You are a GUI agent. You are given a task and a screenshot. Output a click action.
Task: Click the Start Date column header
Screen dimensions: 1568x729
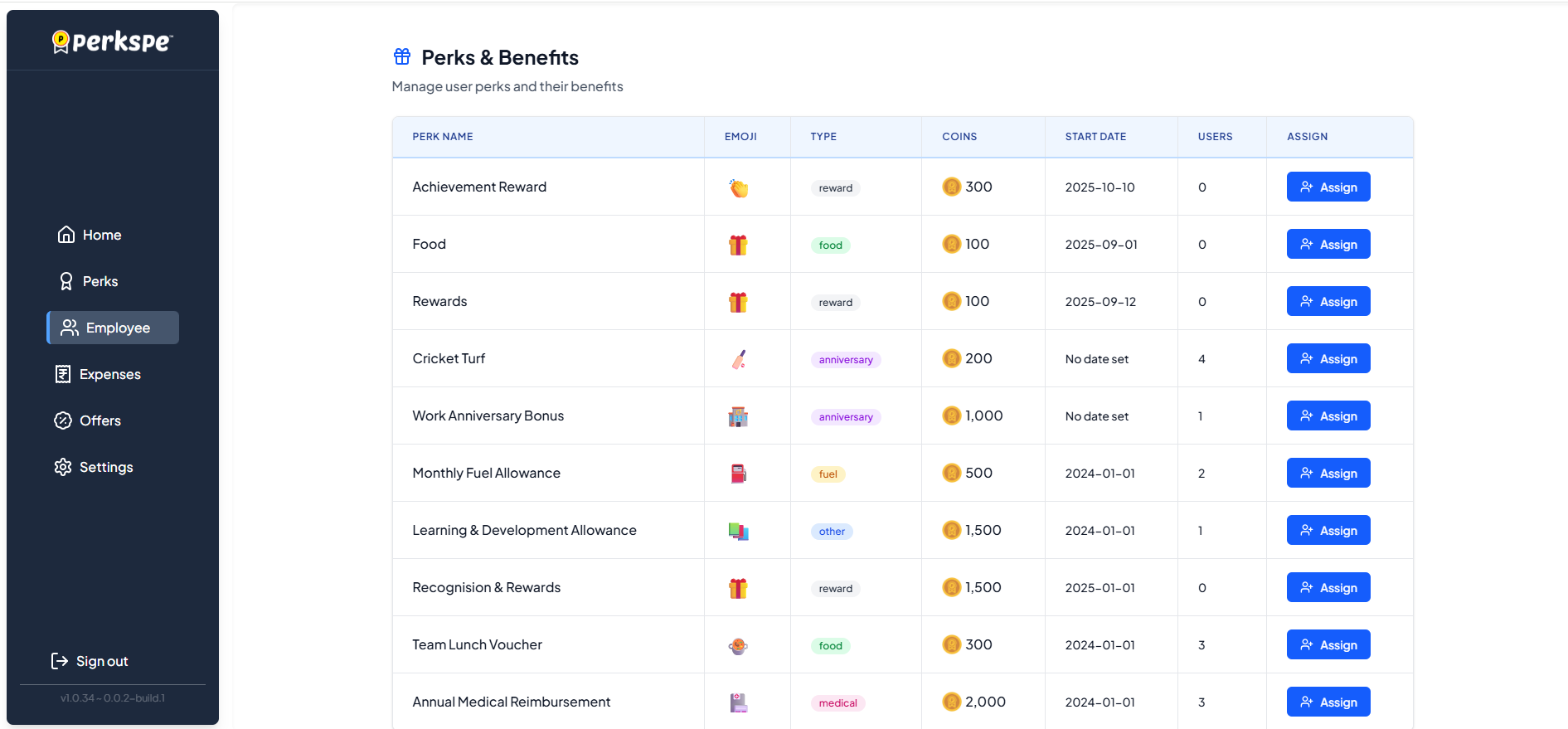pyautogui.click(x=1095, y=137)
